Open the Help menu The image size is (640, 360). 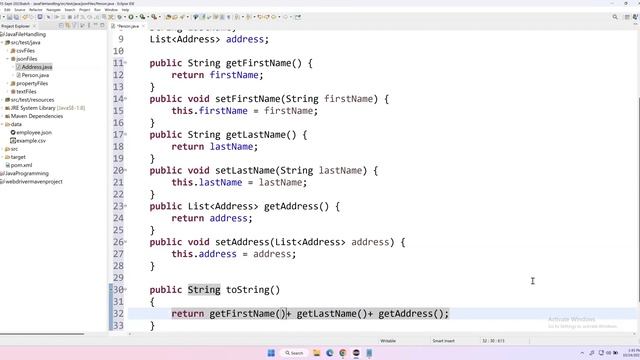[x=125, y=10]
